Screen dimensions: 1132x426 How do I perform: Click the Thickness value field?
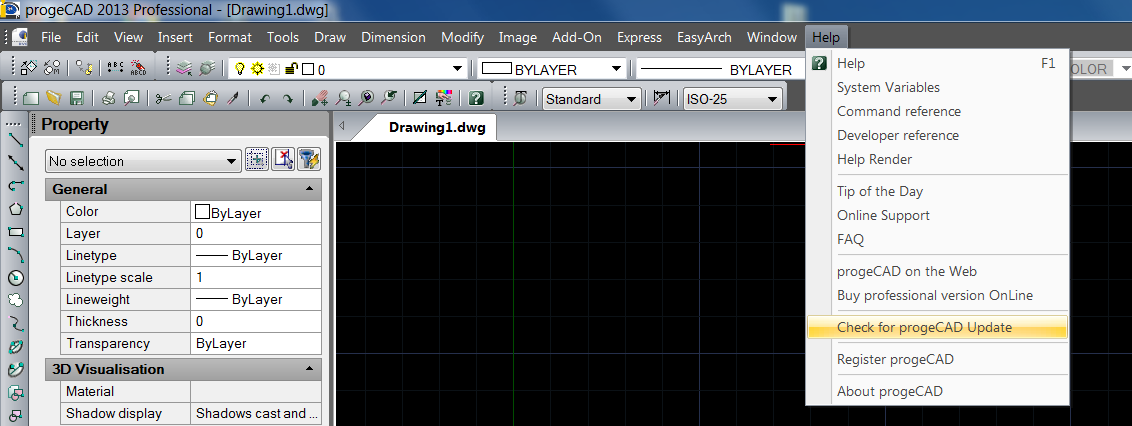pos(256,321)
